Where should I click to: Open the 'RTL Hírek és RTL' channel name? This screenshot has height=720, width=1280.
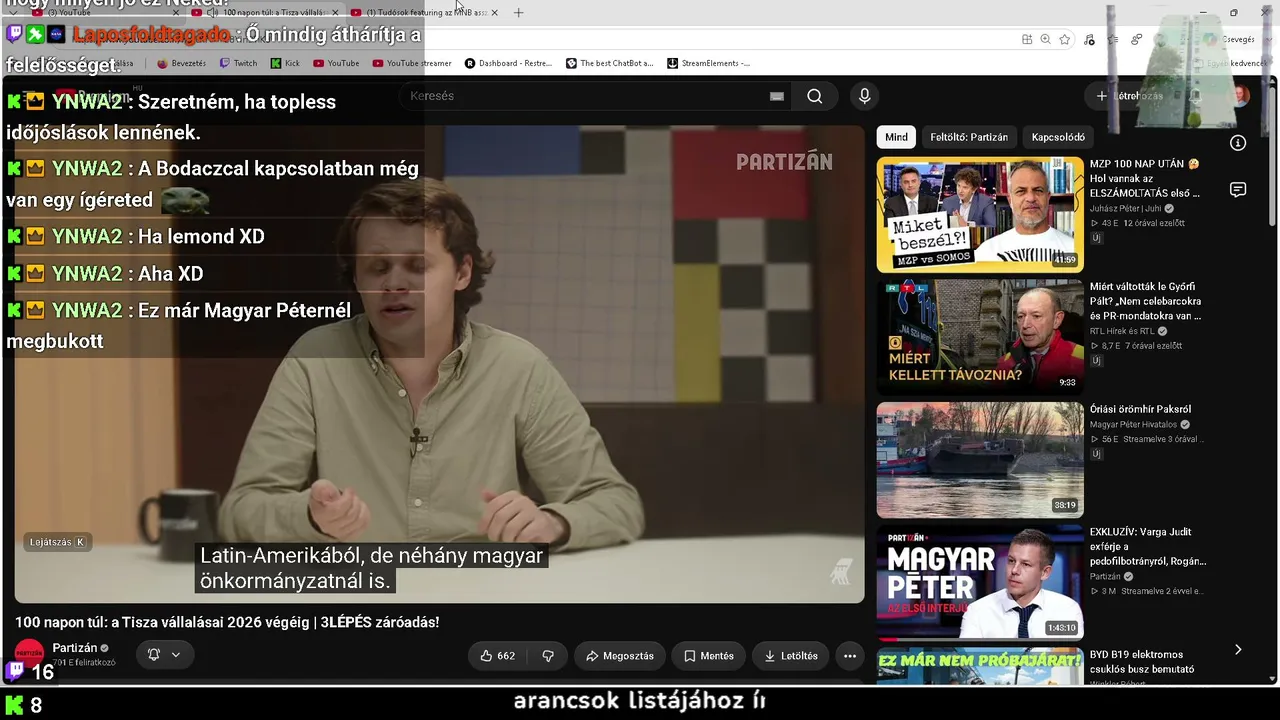[1122, 331]
